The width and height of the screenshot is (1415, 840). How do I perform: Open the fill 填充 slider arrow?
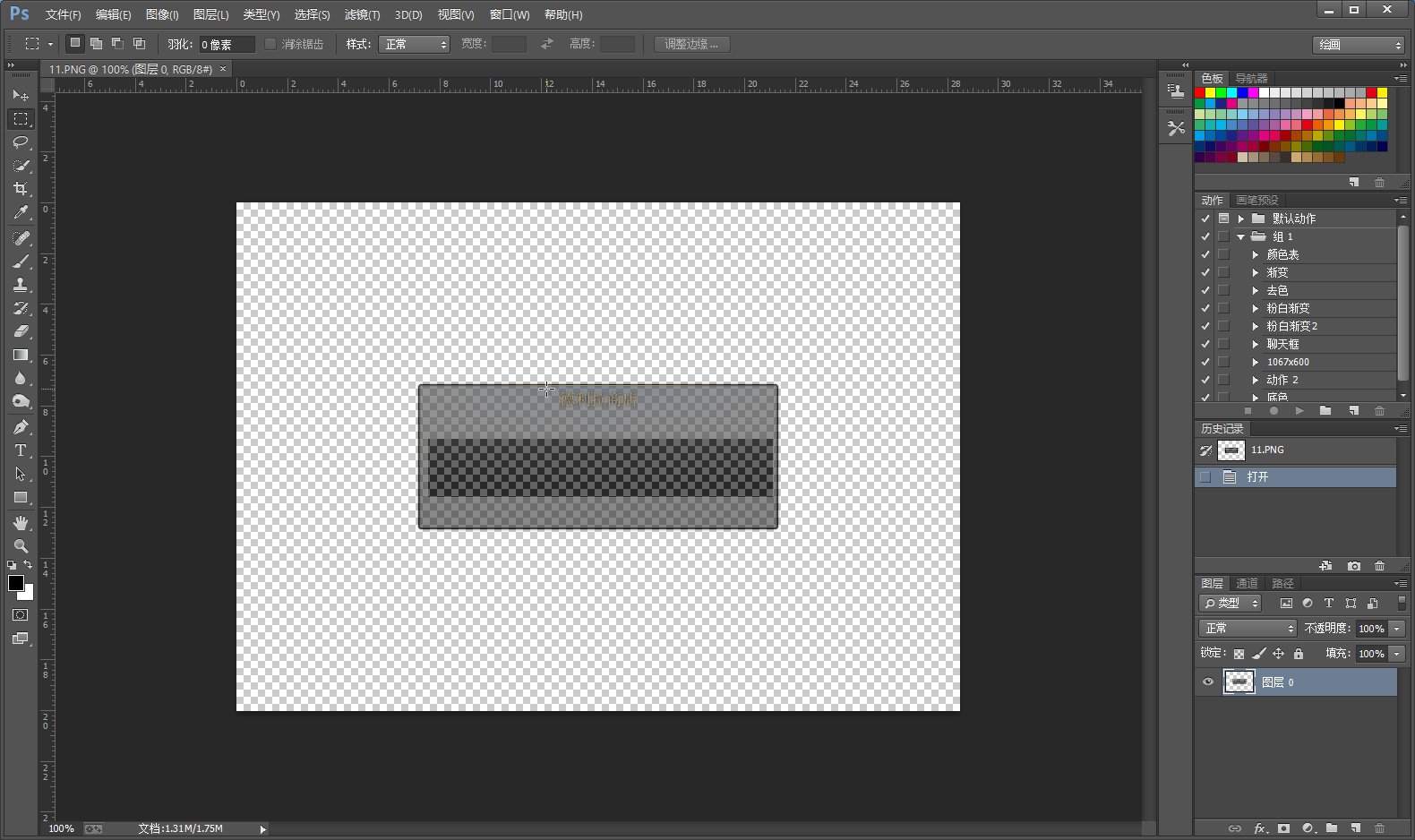(x=1396, y=654)
